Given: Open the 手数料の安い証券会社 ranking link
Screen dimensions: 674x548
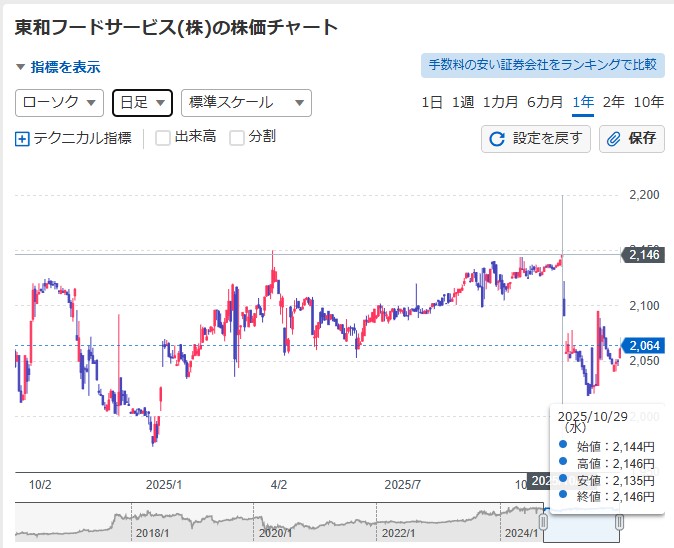Looking at the screenshot, I should tap(543, 65).
